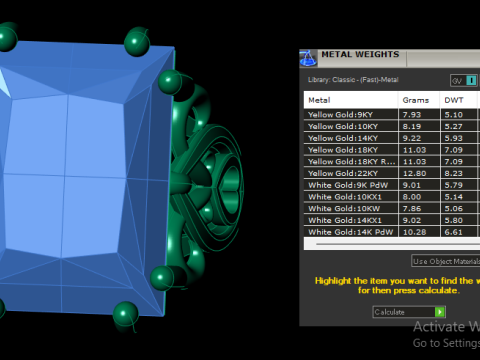The width and height of the screenshot is (480, 360).
Task: Click the 9.01 grams cell
Action: tap(419, 185)
